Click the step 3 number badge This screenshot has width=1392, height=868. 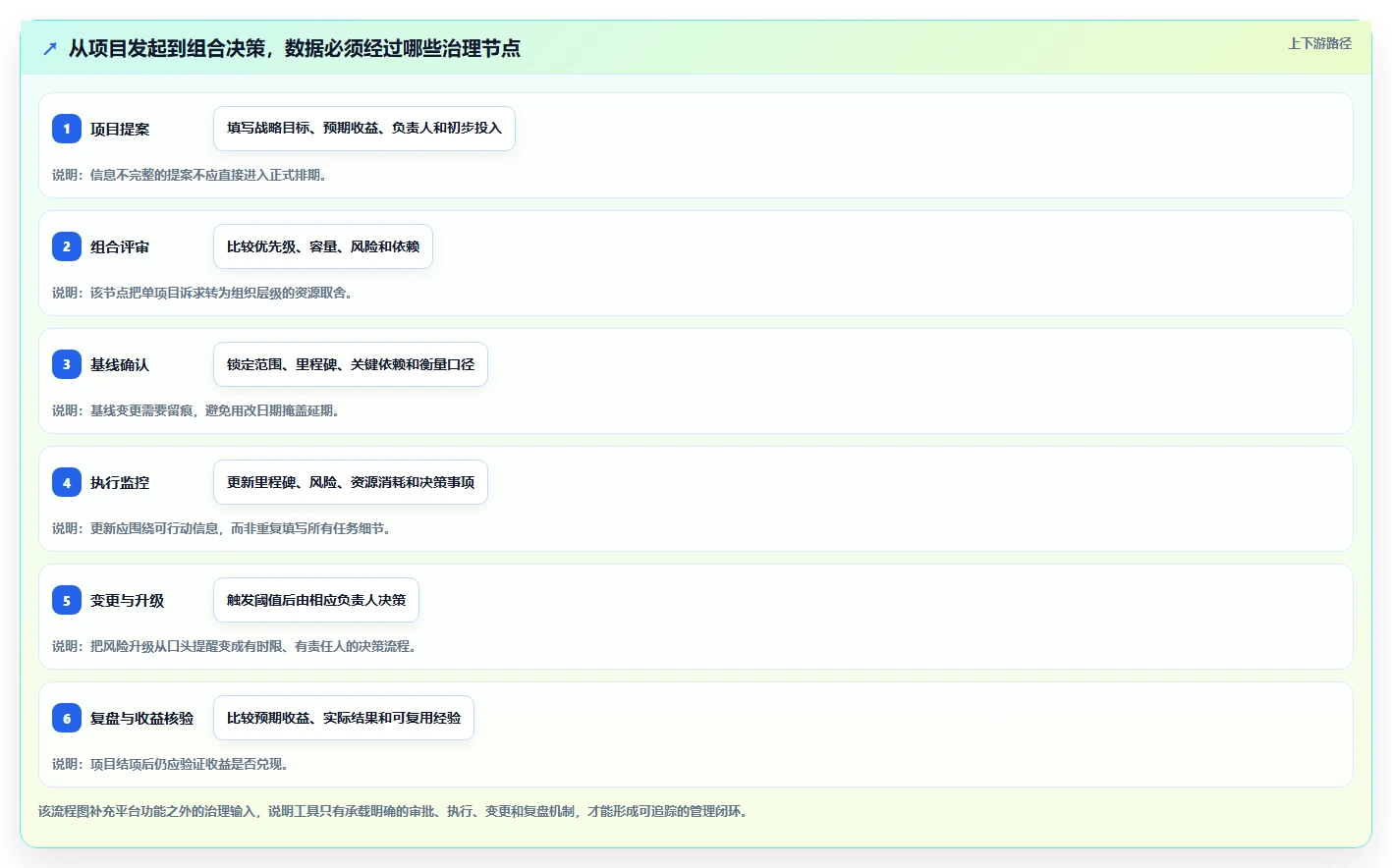67,364
